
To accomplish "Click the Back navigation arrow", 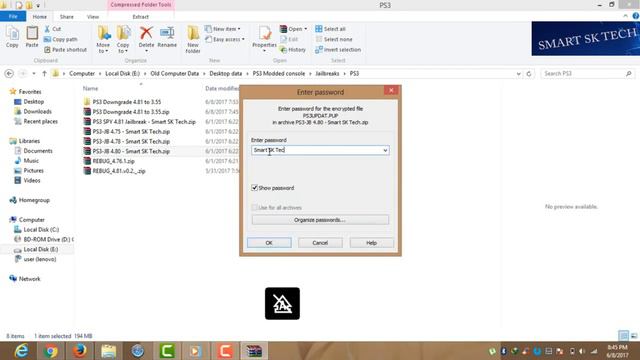I will (x=9, y=73).
